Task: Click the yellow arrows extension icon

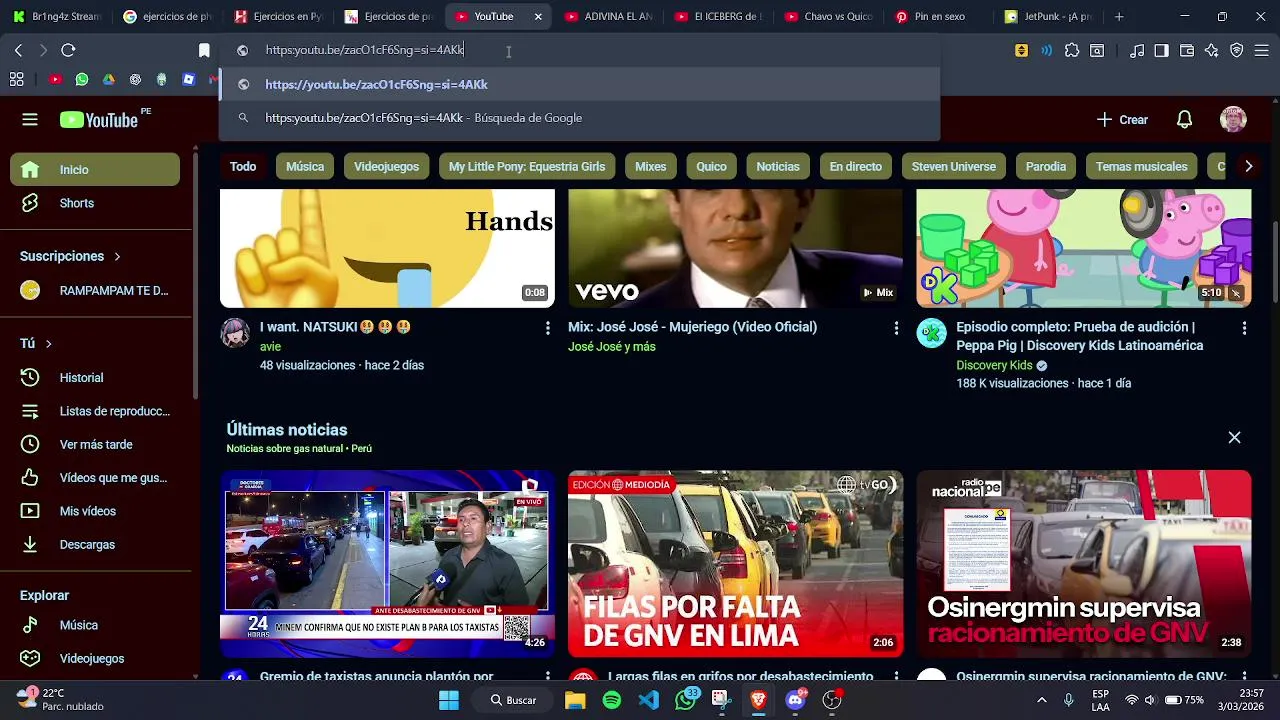Action: point(1021,50)
